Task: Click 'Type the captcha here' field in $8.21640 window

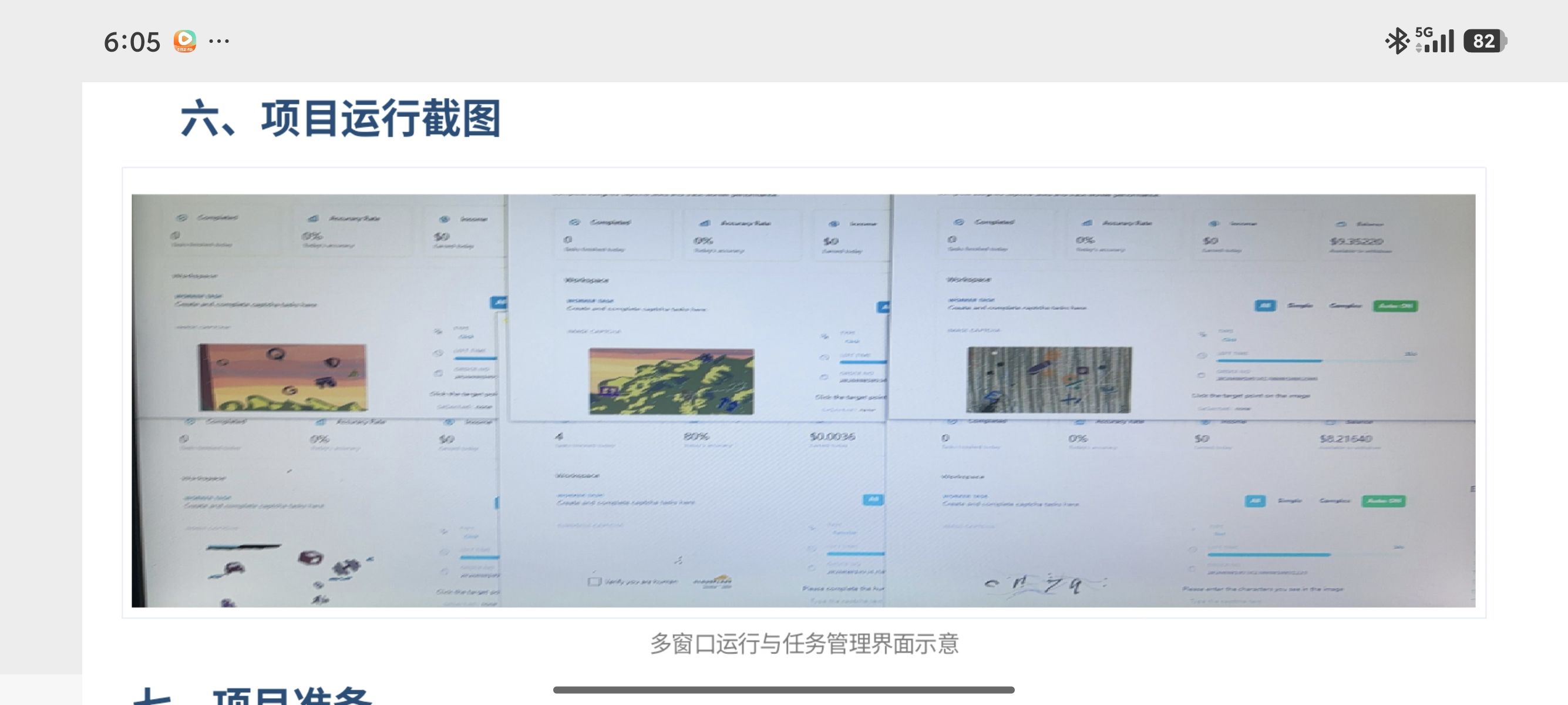Action: [1225, 602]
